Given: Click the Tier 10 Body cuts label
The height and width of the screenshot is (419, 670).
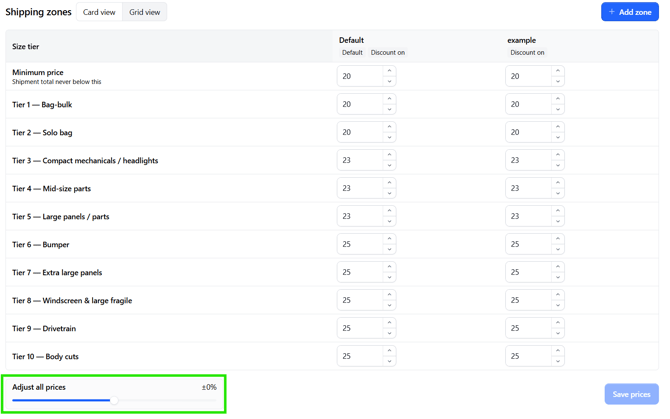Looking at the screenshot, I should pos(45,356).
